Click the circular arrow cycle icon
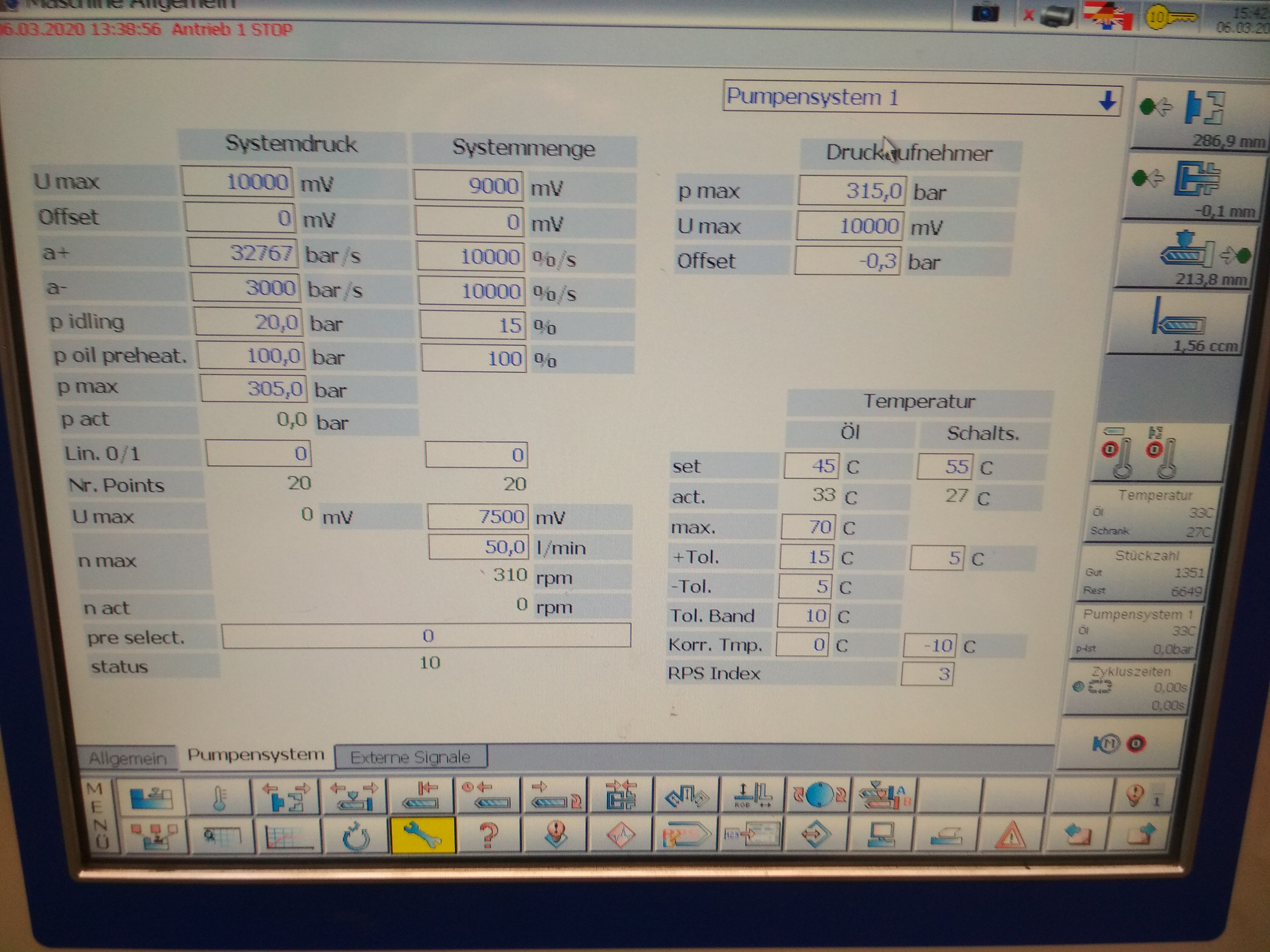This screenshot has height=952, width=1270. point(356,836)
